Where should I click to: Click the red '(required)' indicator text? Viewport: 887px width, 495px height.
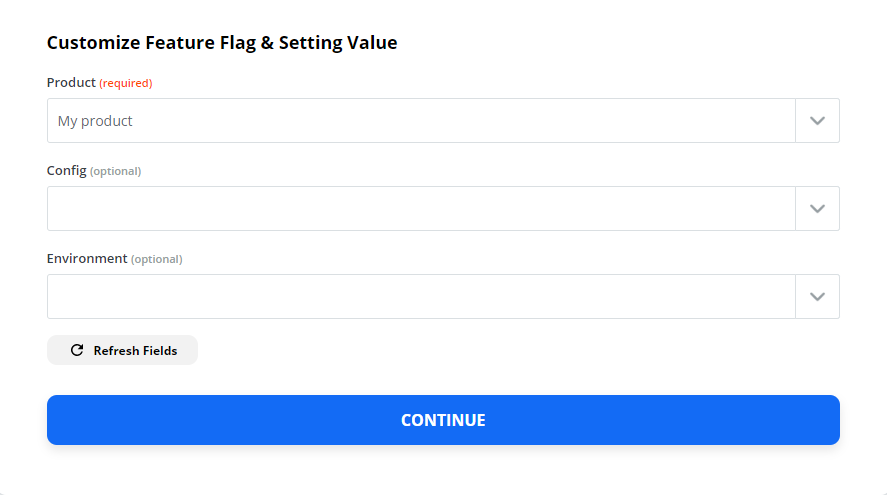click(x=126, y=83)
